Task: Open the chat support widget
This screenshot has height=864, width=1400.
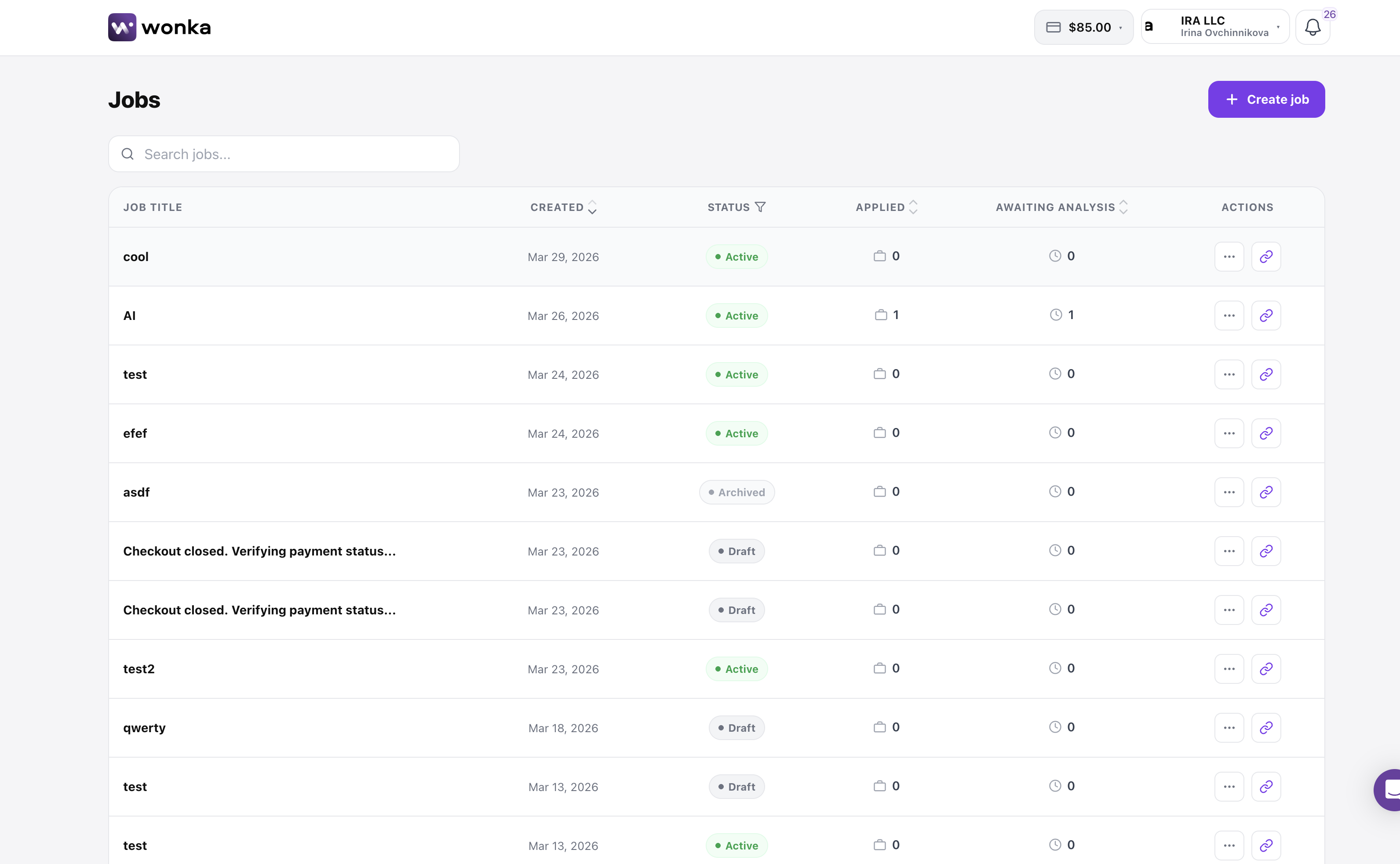Action: [x=1389, y=790]
